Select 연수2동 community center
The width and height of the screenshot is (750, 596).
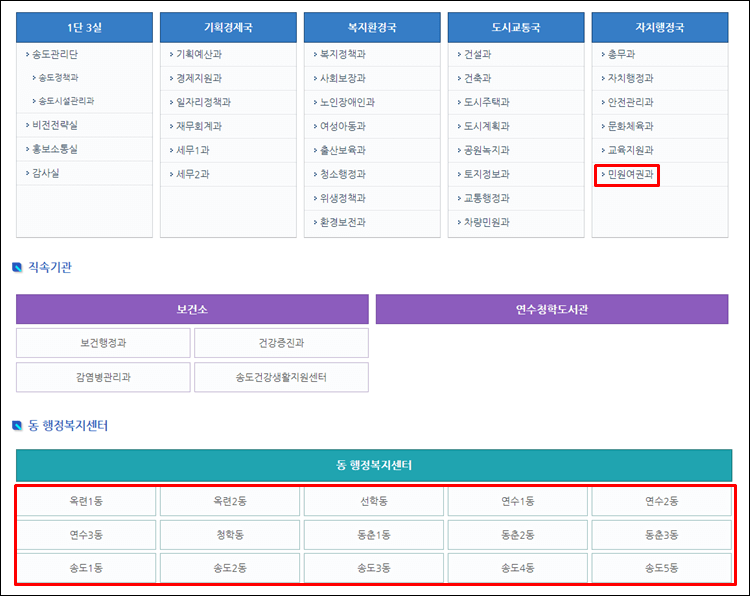click(662, 501)
